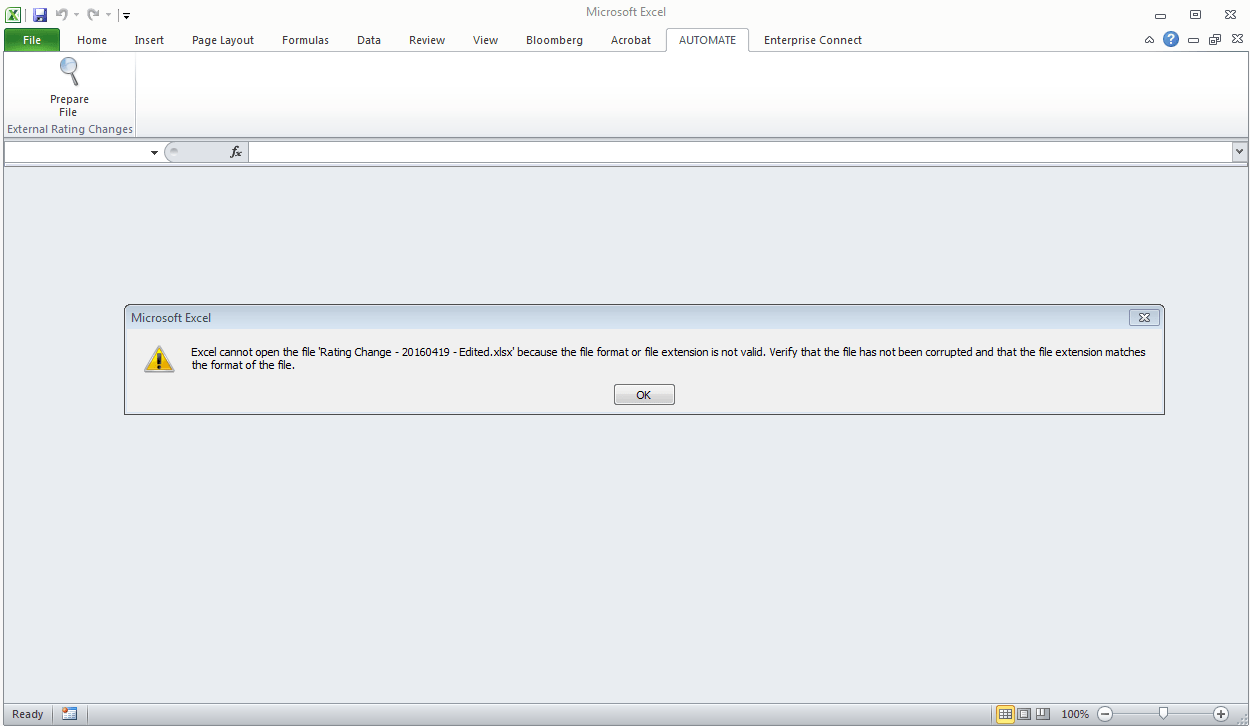Viewport: 1250px width, 726px height.
Task: Minimize the ribbon with the caret icon
Action: click(x=1150, y=40)
